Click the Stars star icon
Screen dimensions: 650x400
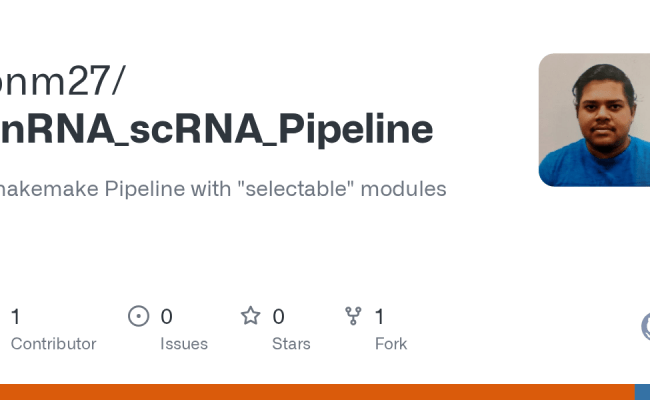(250, 317)
